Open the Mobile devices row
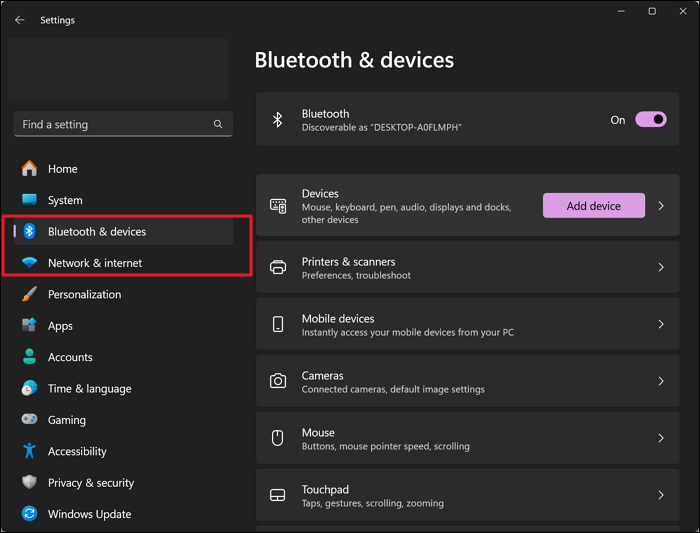700x533 pixels. (467, 324)
